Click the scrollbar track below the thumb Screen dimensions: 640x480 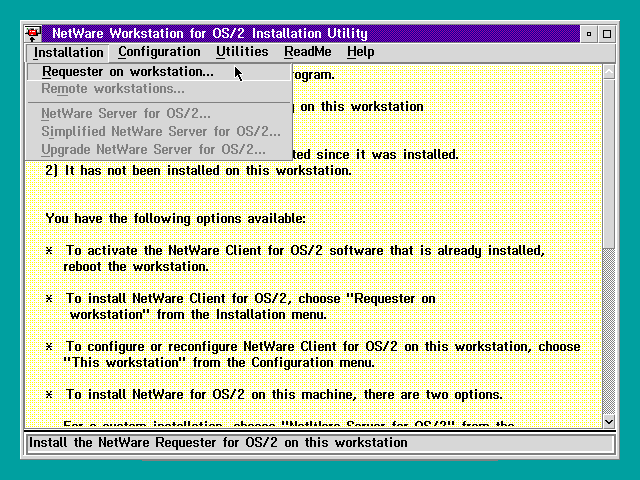pyautogui.click(x=609, y=331)
